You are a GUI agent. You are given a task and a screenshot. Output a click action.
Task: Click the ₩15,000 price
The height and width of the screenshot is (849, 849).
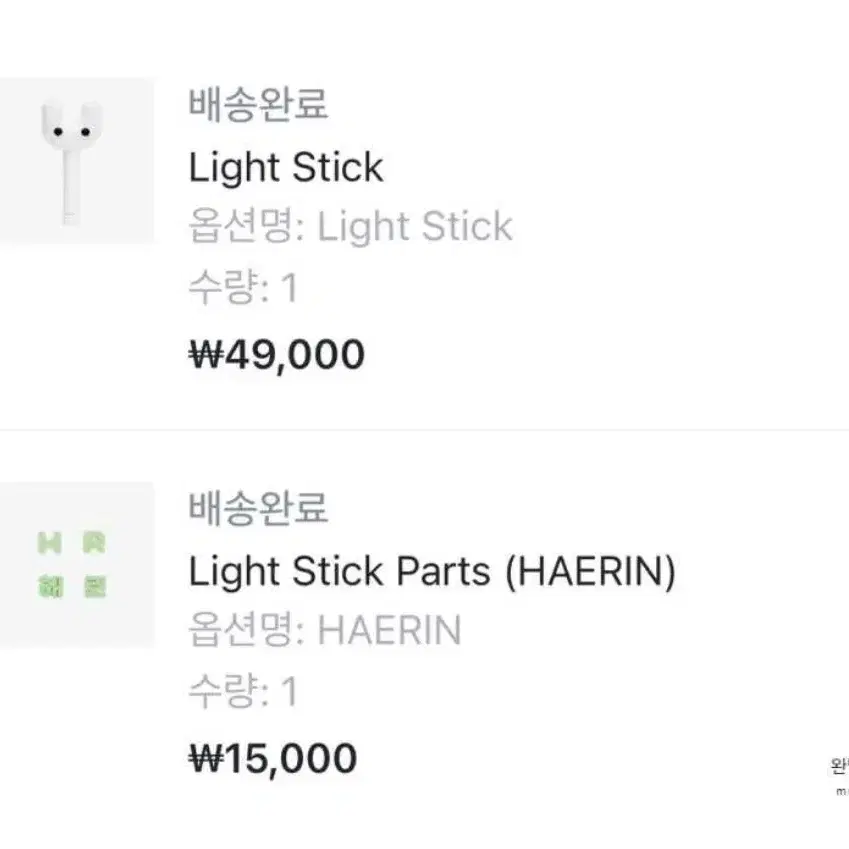tap(273, 759)
